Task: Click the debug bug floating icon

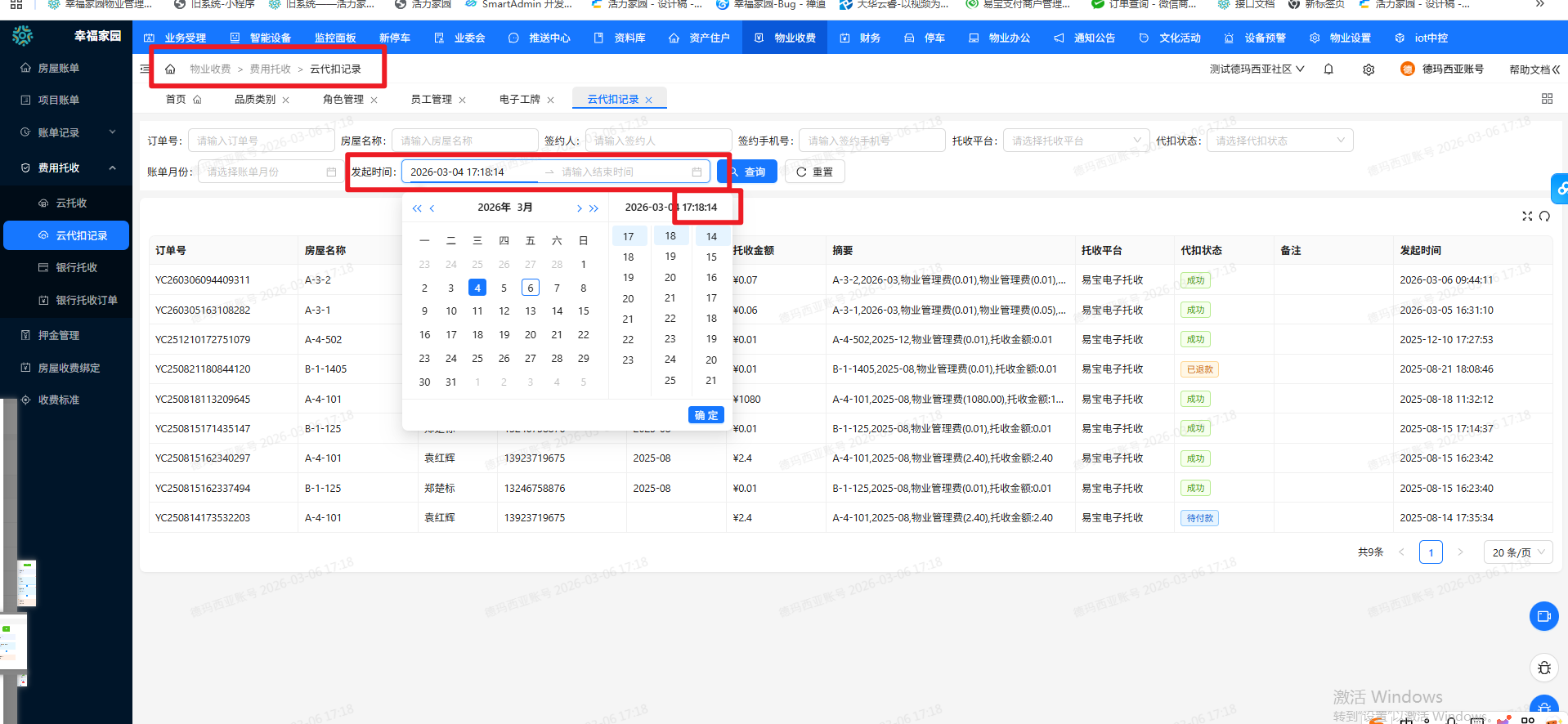Action: pos(1543,668)
